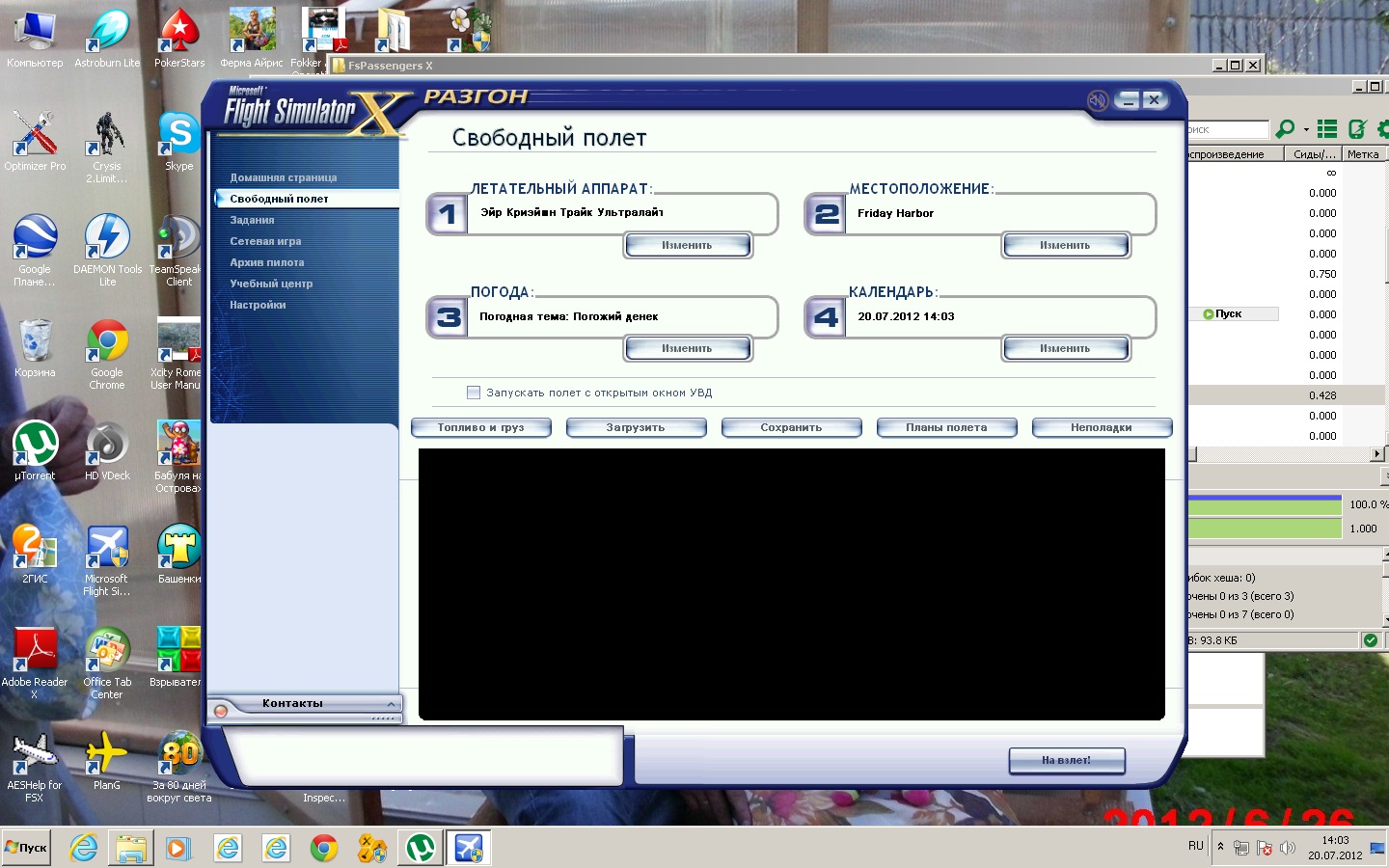Start the flight with На взлет!
This screenshot has height=868, width=1389.
pyautogui.click(x=1067, y=760)
